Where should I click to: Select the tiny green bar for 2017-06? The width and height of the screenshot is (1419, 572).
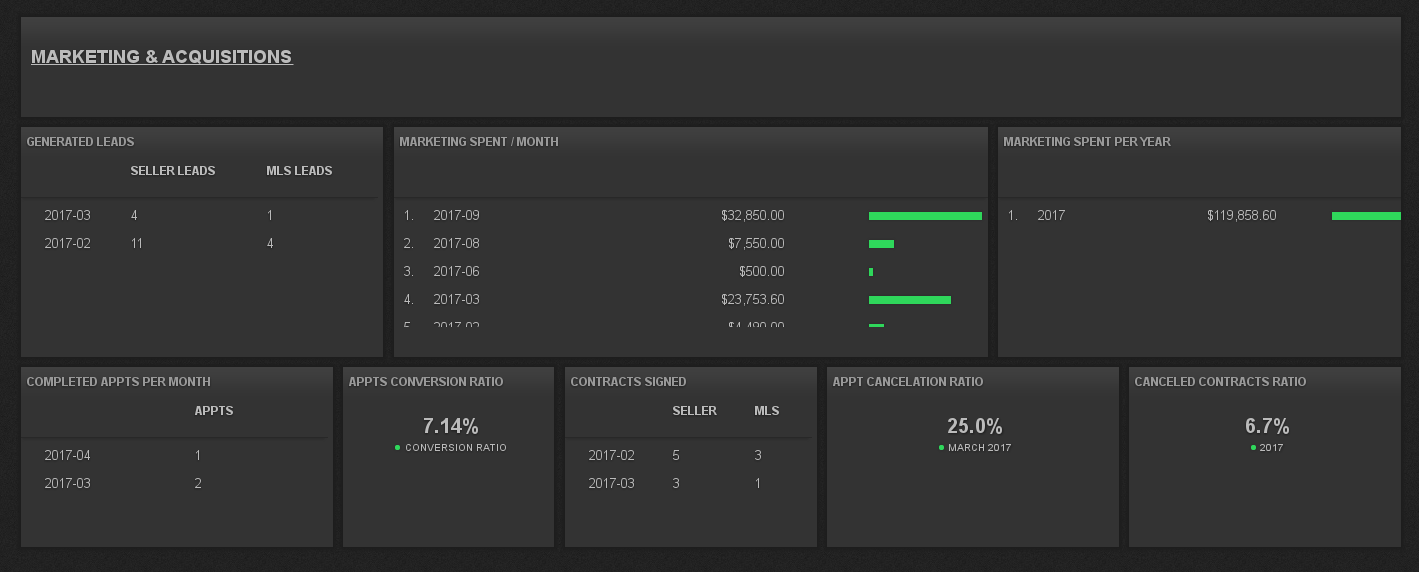pyautogui.click(x=871, y=272)
